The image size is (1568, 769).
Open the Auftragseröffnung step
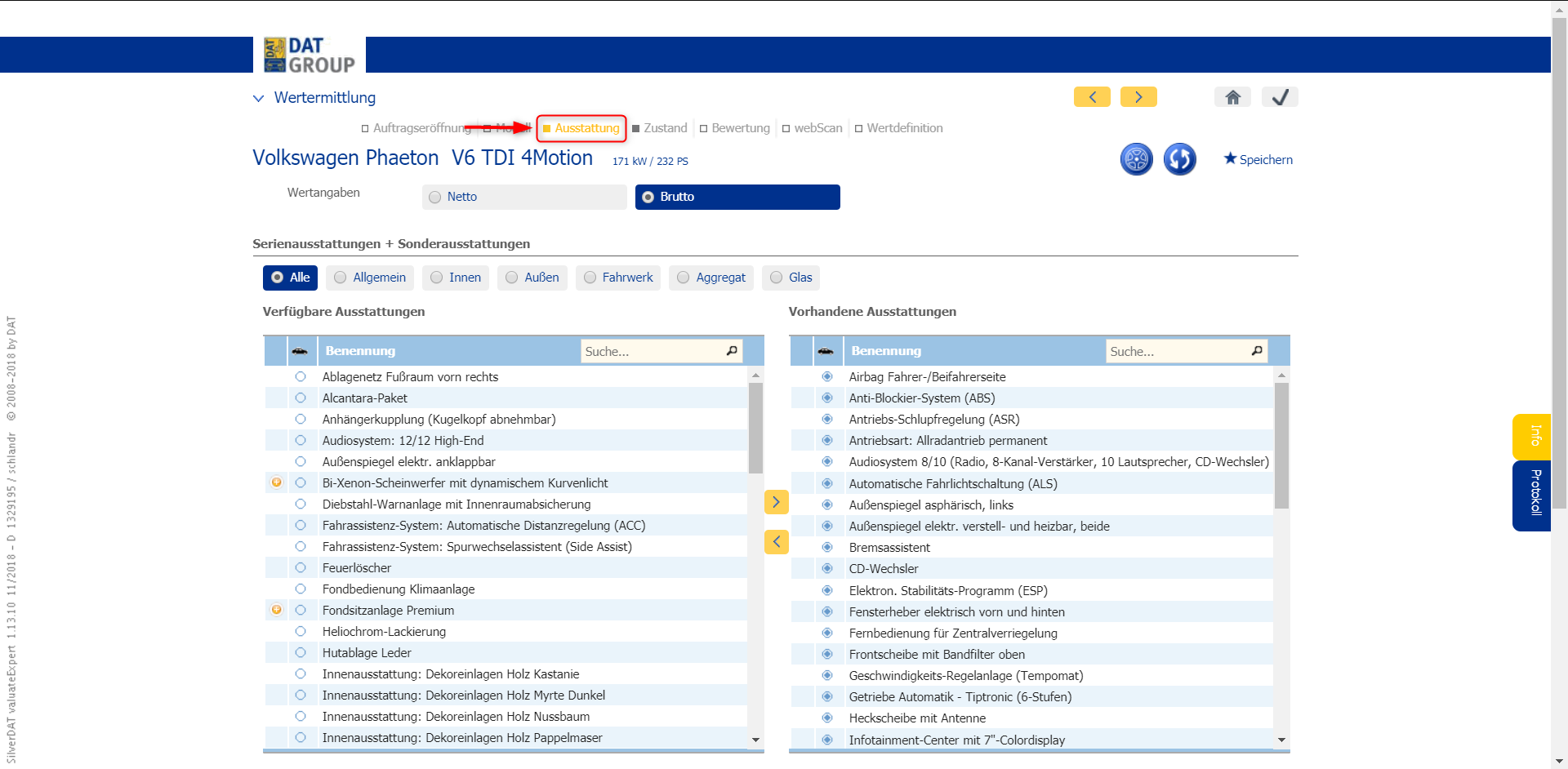(416, 128)
